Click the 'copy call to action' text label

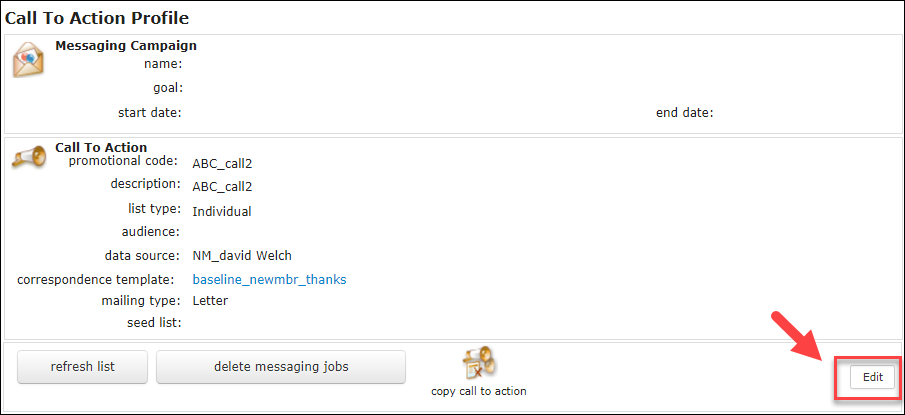click(x=478, y=391)
